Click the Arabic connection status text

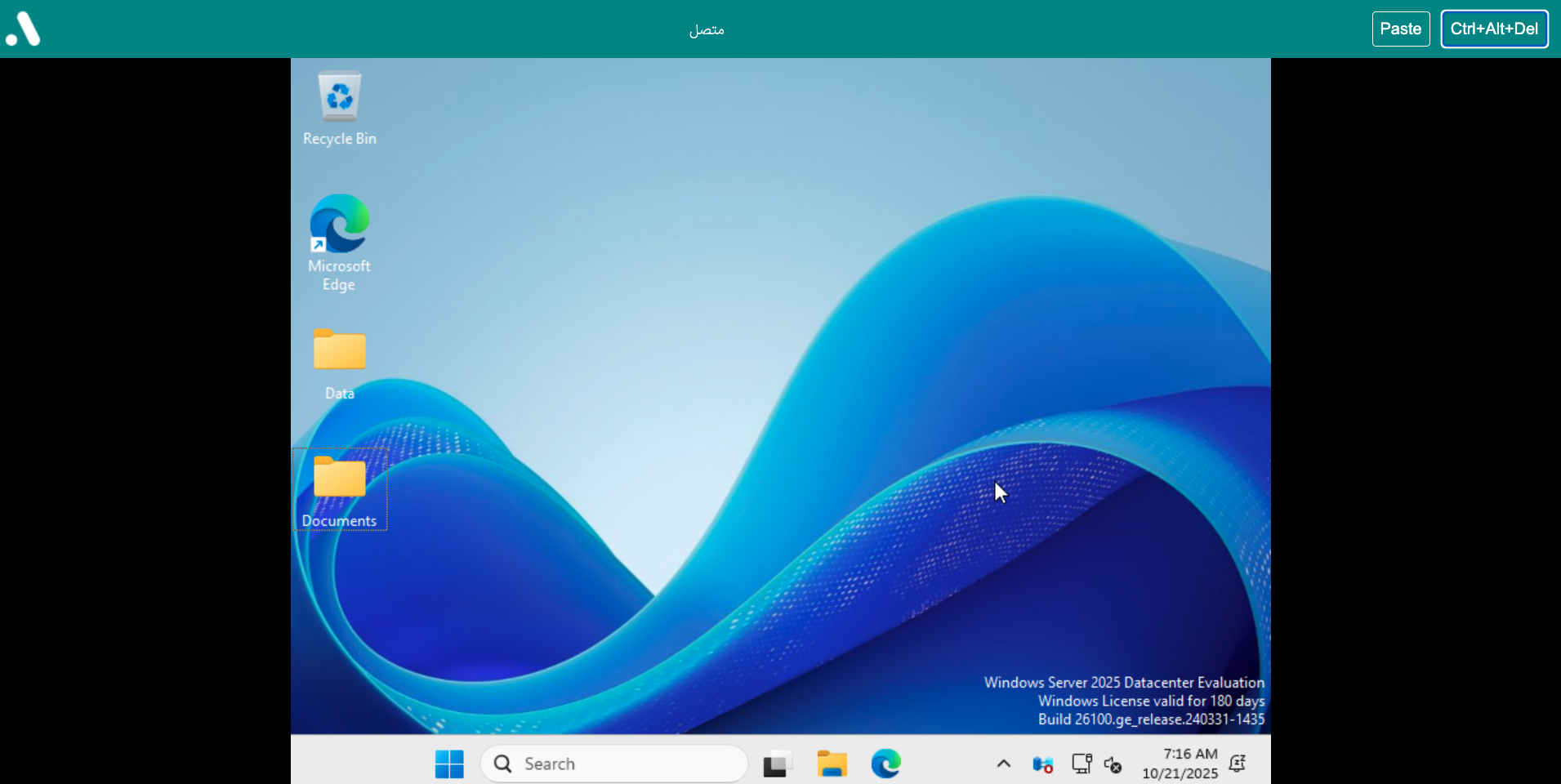tap(707, 30)
